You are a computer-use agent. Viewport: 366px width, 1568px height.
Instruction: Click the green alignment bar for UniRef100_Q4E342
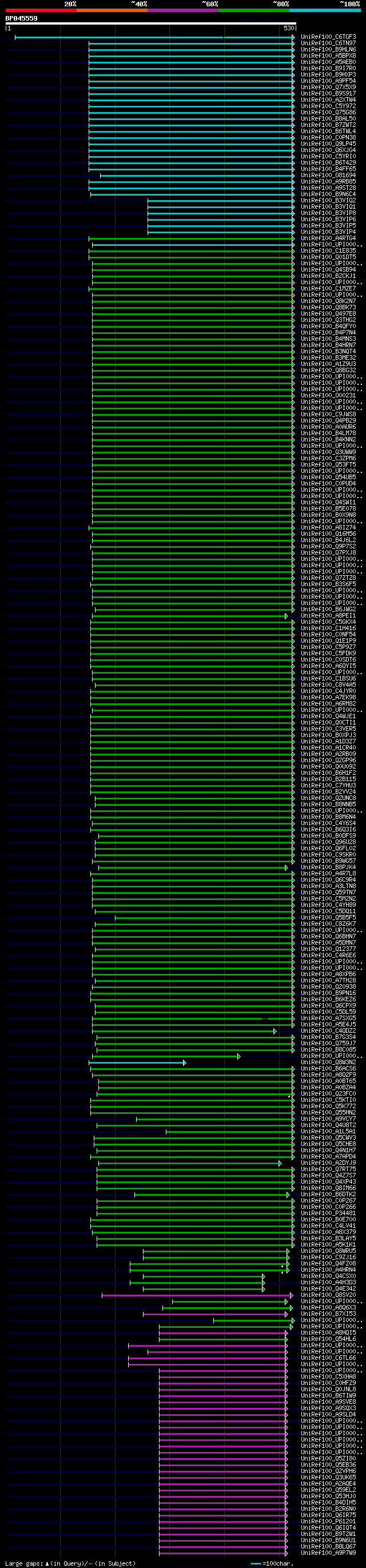[x=204, y=1289]
